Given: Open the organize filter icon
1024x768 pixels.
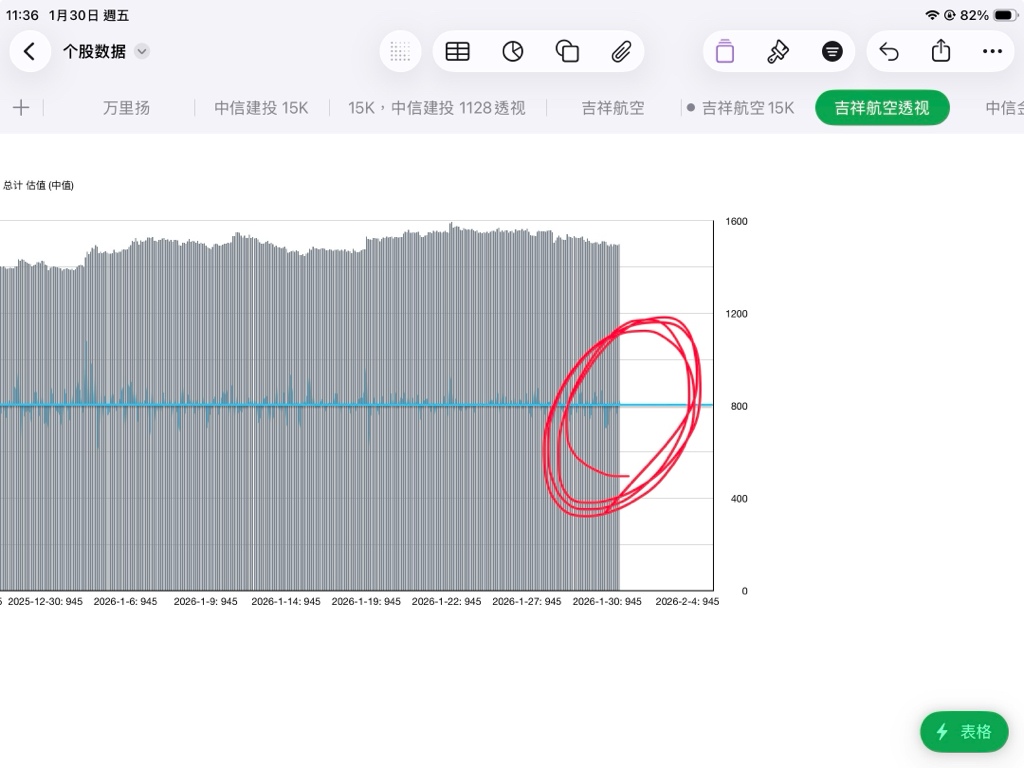Looking at the screenshot, I should pyautogui.click(x=832, y=52).
